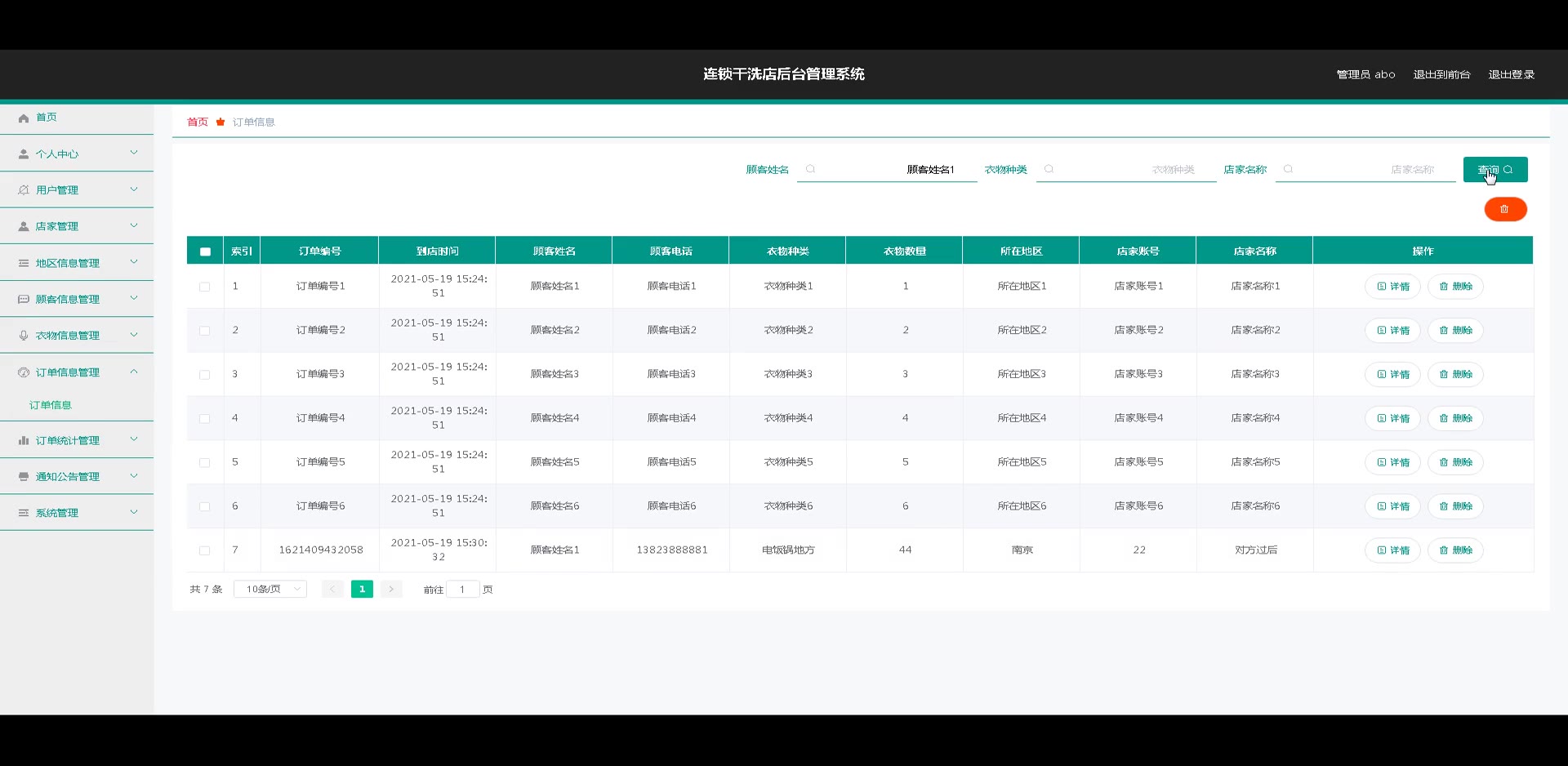Expand 订单统计管理 menu chevron
The height and width of the screenshot is (766, 1568).
[x=134, y=439]
